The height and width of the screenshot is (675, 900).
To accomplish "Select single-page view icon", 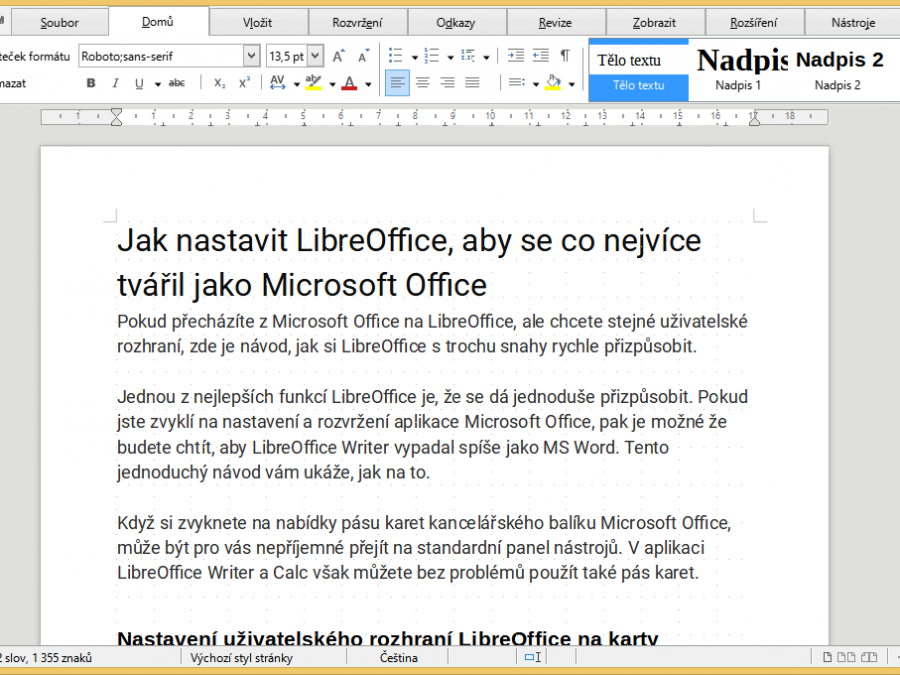I will click(828, 657).
